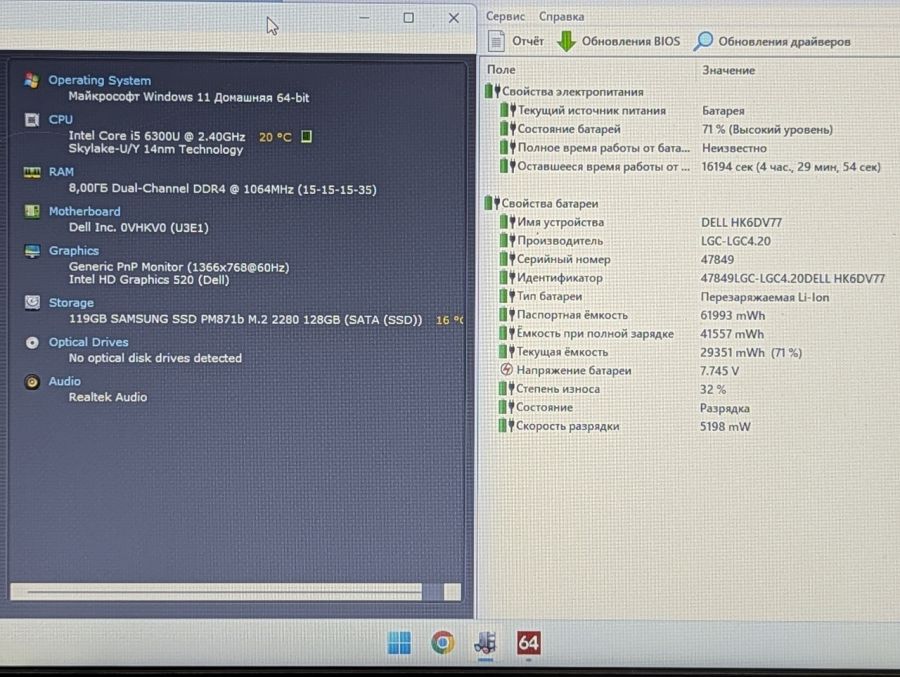Click the 61993 mWh value

[733, 315]
